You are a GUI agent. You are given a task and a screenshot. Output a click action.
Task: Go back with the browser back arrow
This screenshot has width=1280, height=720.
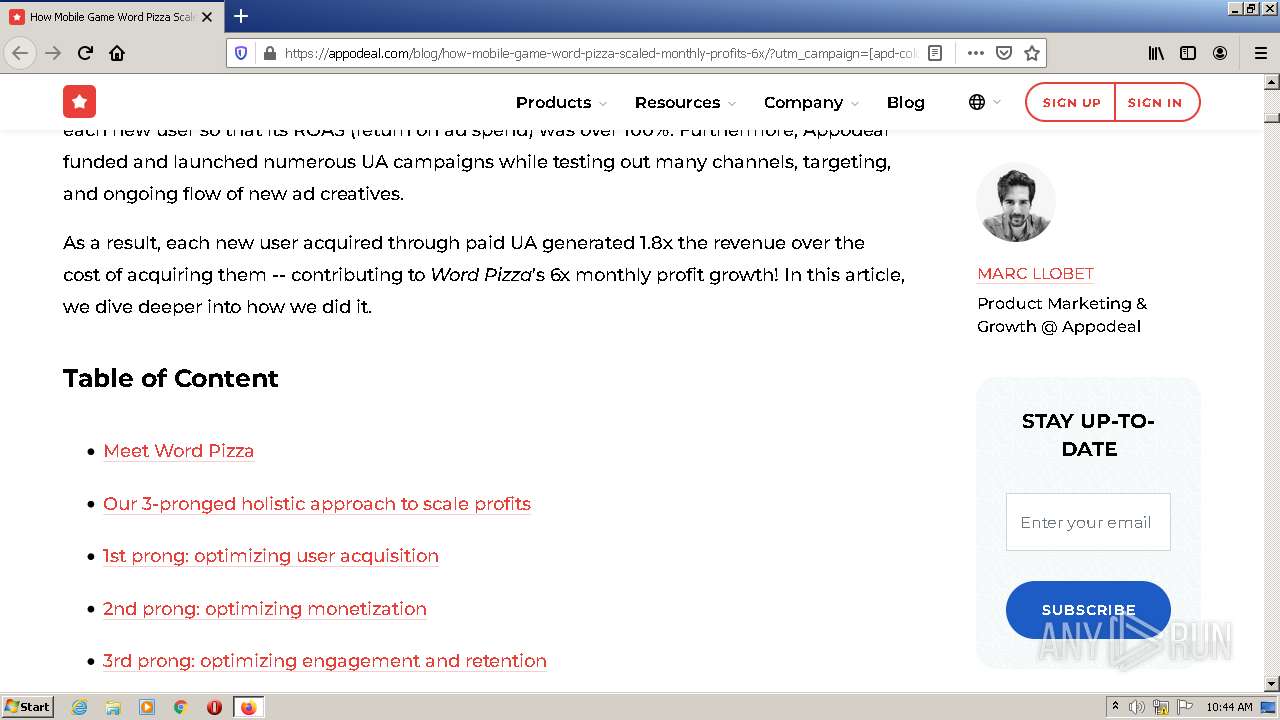(20, 53)
